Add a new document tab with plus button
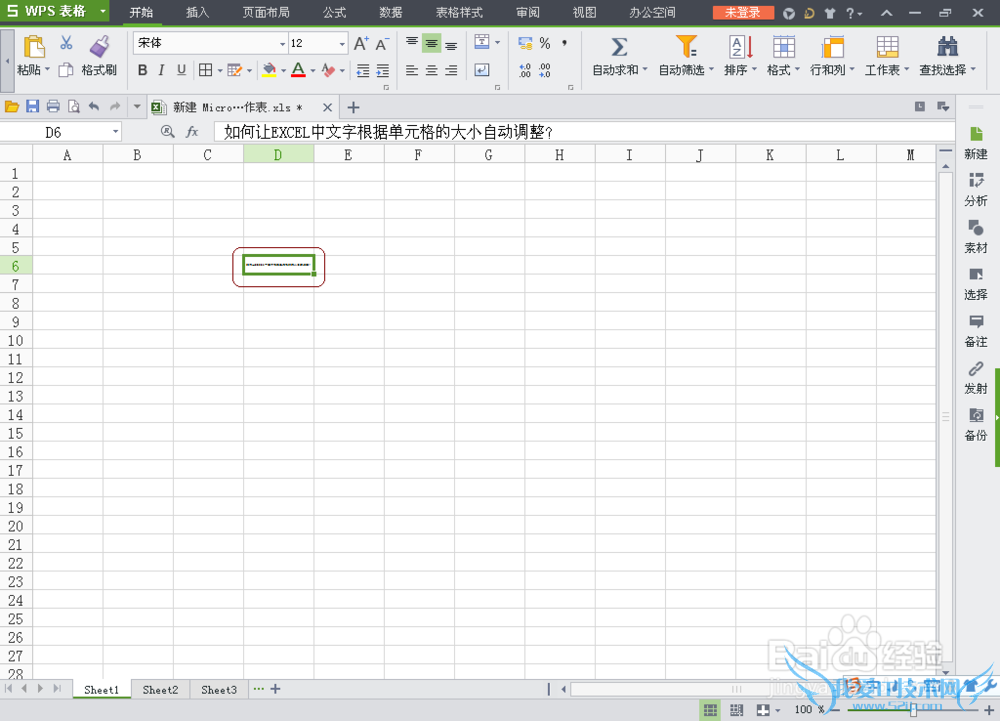The height and width of the screenshot is (721, 1000). tap(353, 107)
